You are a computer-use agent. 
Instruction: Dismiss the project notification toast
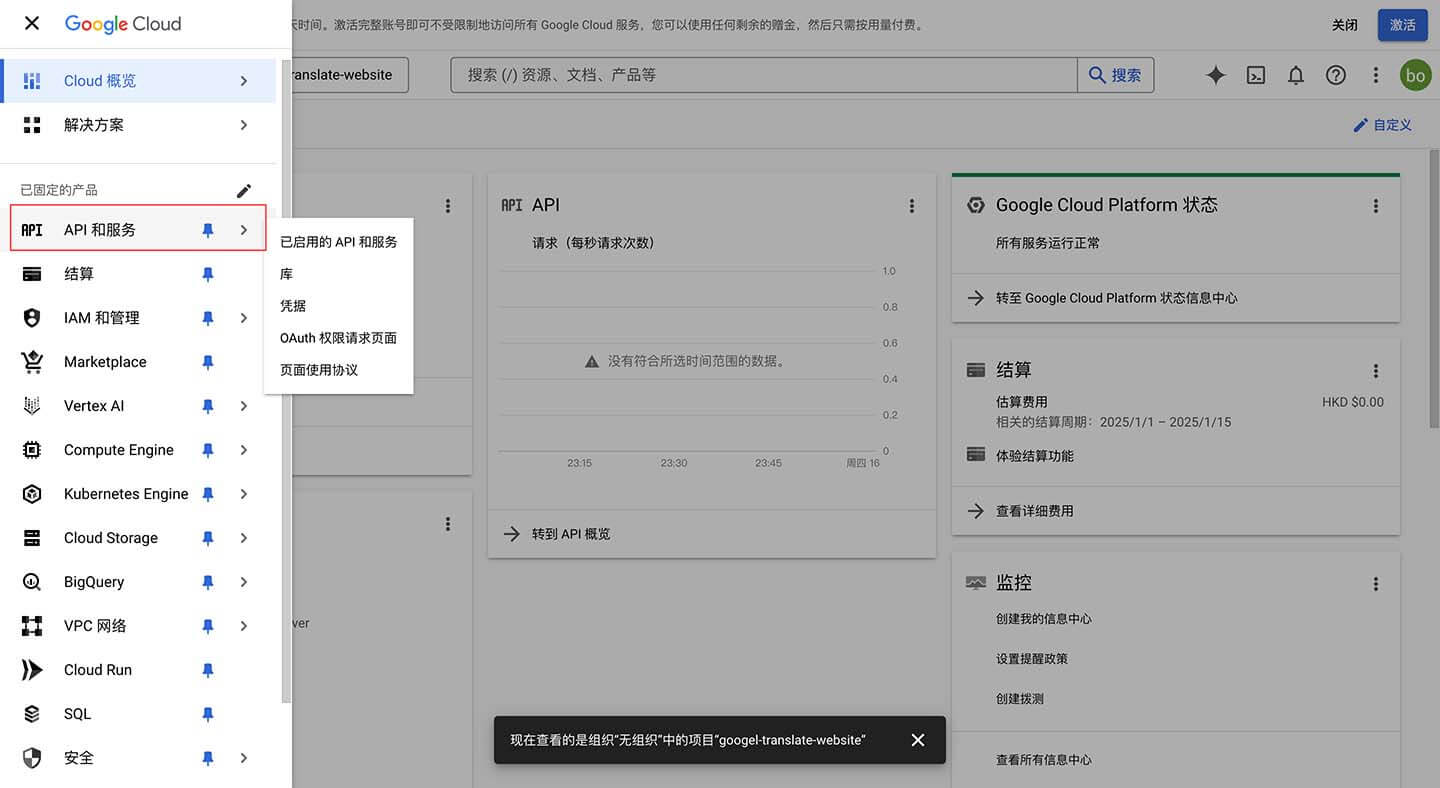(x=918, y=740)
